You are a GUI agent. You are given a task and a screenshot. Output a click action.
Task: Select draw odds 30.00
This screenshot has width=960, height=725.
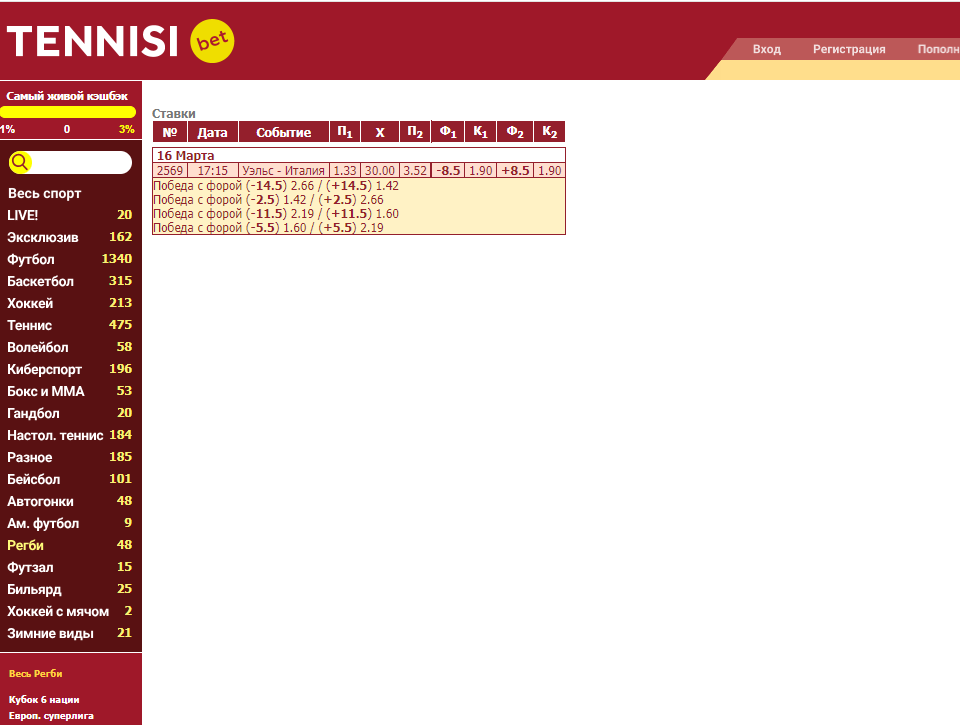[380, 171]
